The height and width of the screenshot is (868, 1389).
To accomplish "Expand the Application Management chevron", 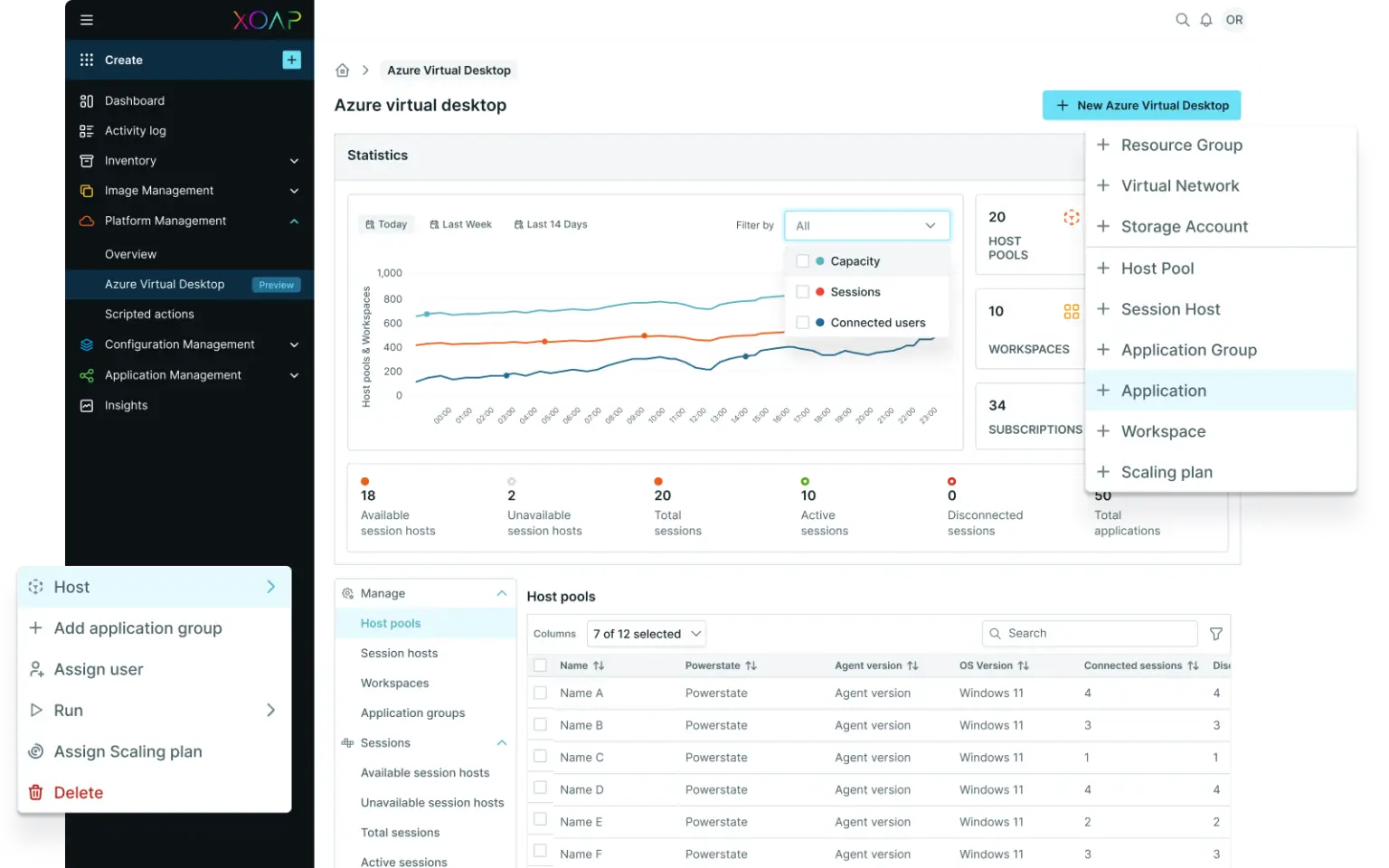I will point(294,375).
